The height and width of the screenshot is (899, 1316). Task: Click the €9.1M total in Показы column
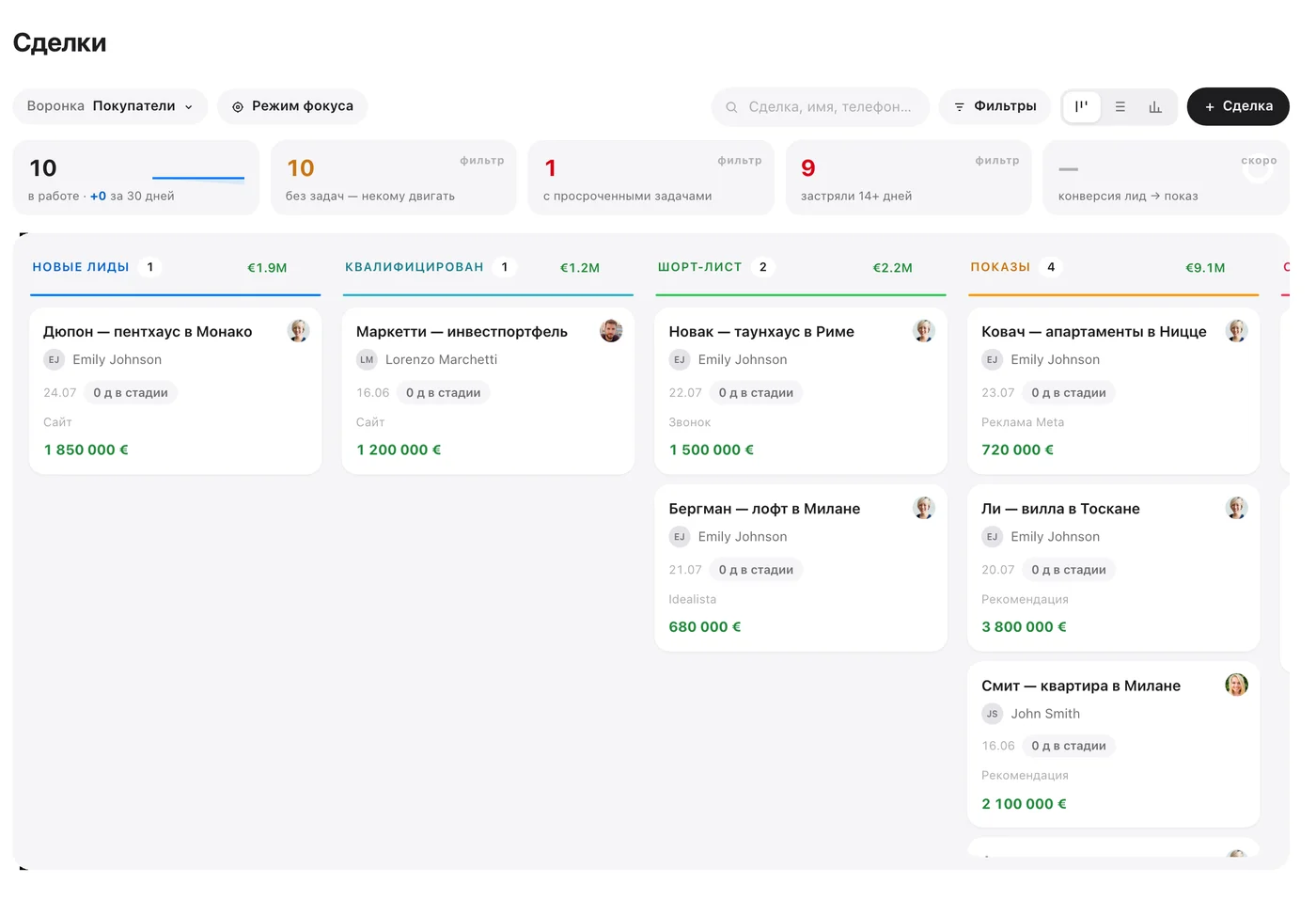pyautogui.click(x=1205, y=268)
